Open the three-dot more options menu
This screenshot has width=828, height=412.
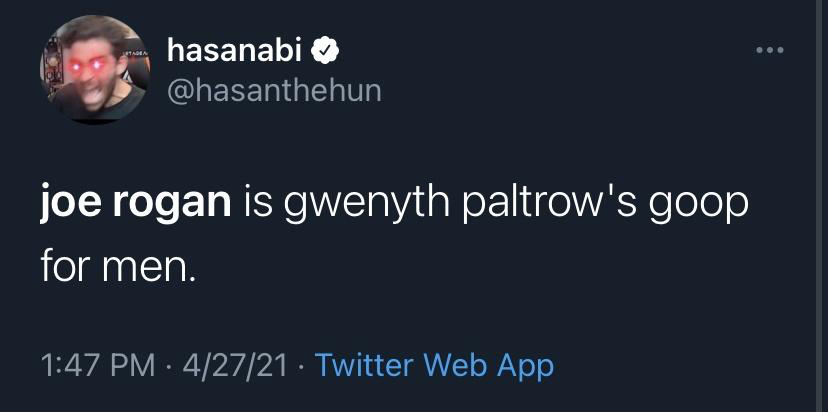(766, 50)
